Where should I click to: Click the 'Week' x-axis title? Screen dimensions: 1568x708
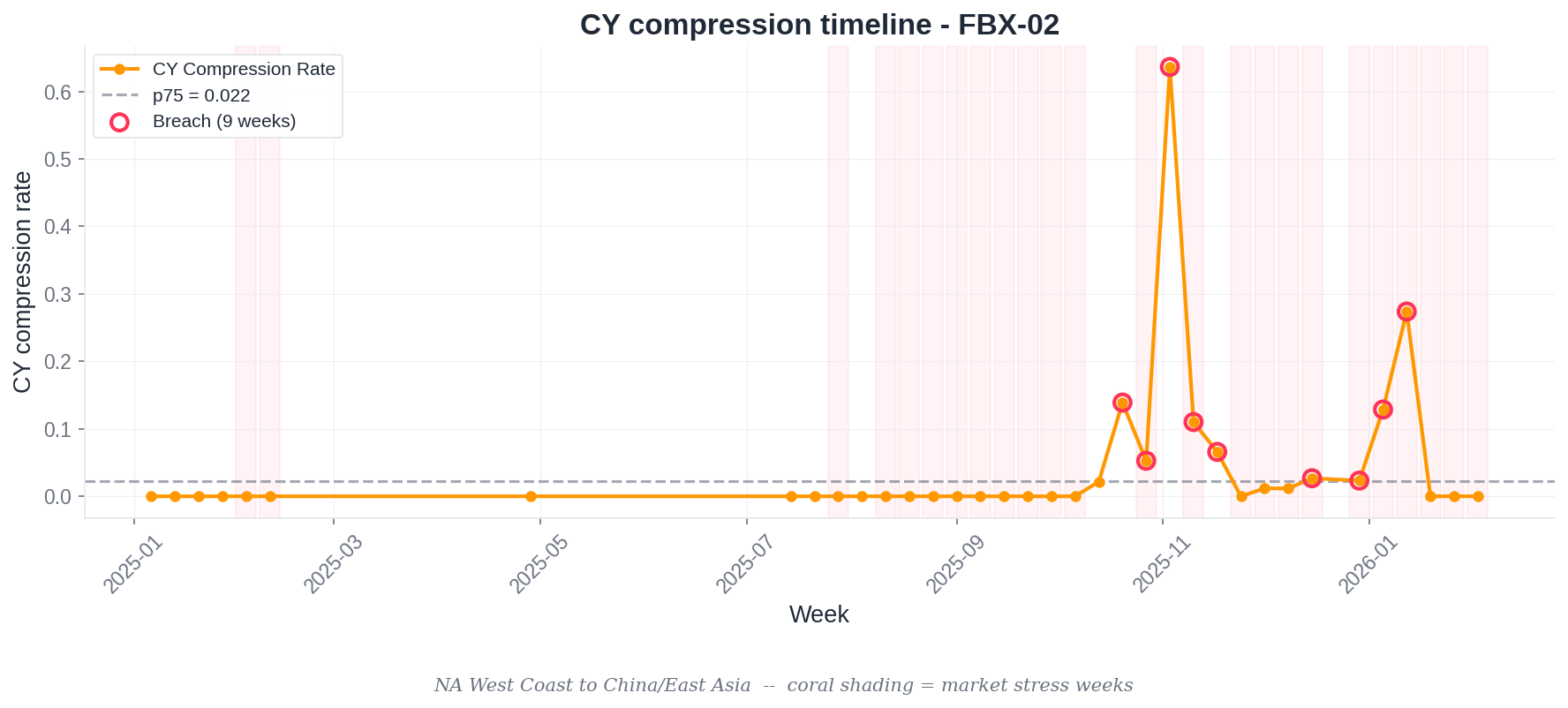coord(818,614)
